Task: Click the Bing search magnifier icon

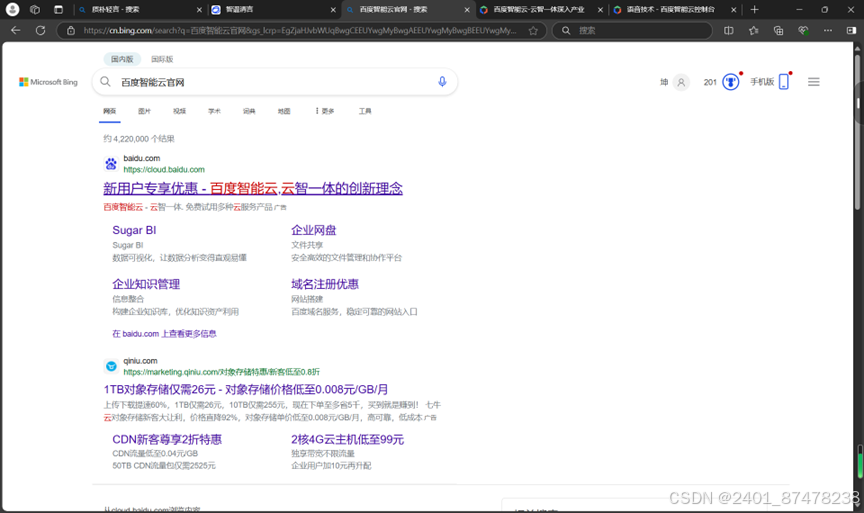Action: pyautogui.click(x=105, y=82)
